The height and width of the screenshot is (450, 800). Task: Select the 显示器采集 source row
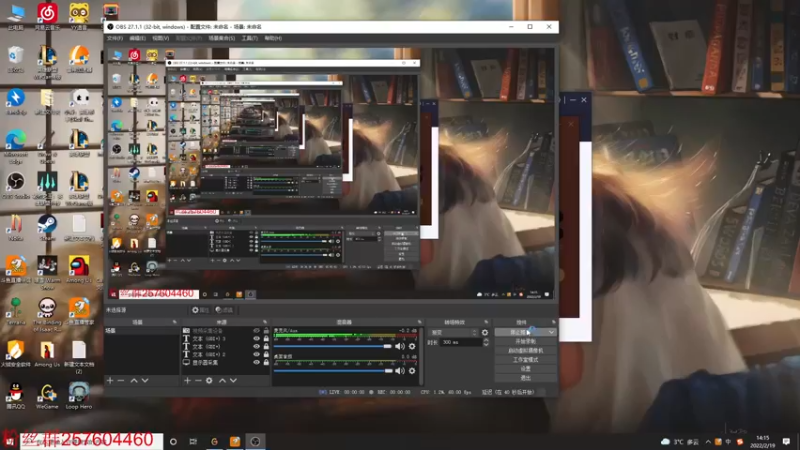(226, 362)
